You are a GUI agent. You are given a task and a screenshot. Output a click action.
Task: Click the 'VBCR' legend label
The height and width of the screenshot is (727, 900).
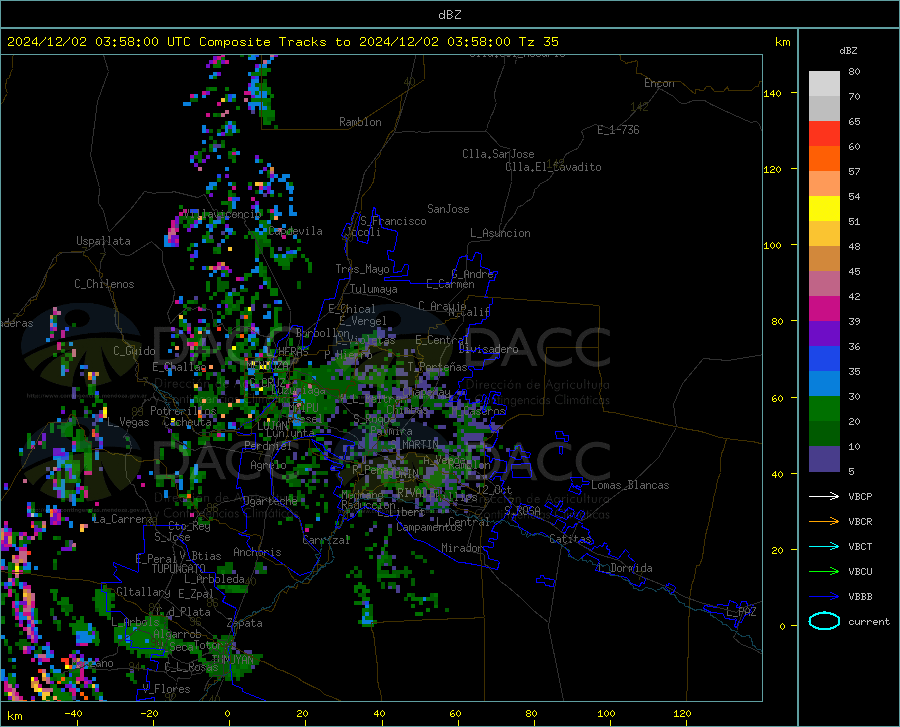click(x=860, y=521)
